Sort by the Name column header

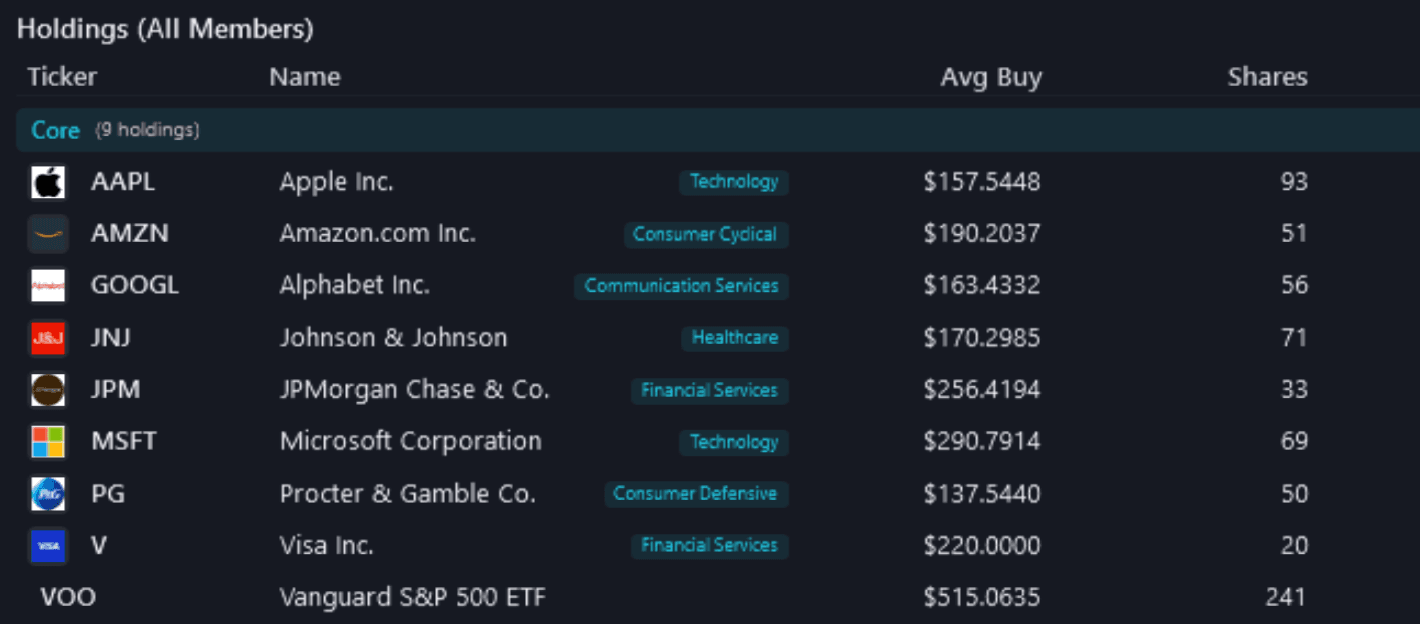tap(305, 77)
